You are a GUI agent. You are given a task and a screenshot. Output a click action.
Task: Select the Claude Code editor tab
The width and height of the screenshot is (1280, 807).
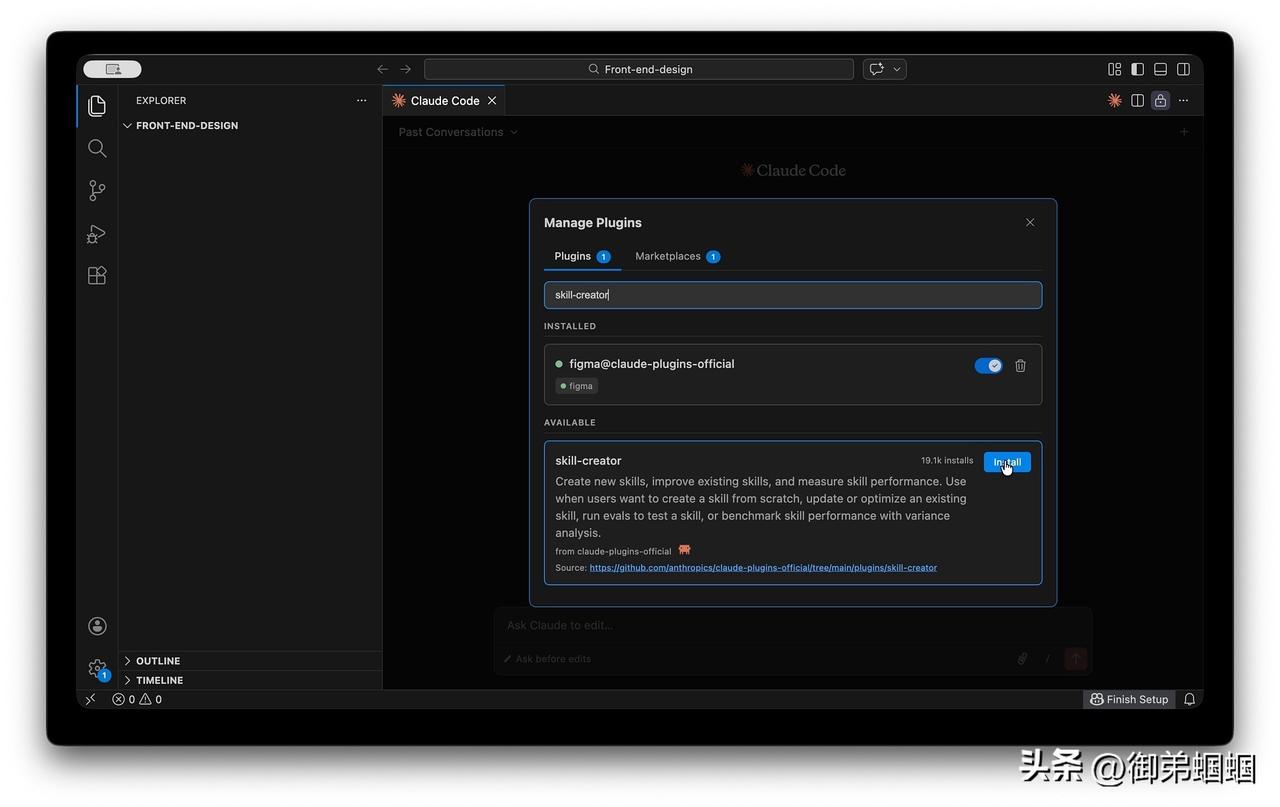[444, 101]
